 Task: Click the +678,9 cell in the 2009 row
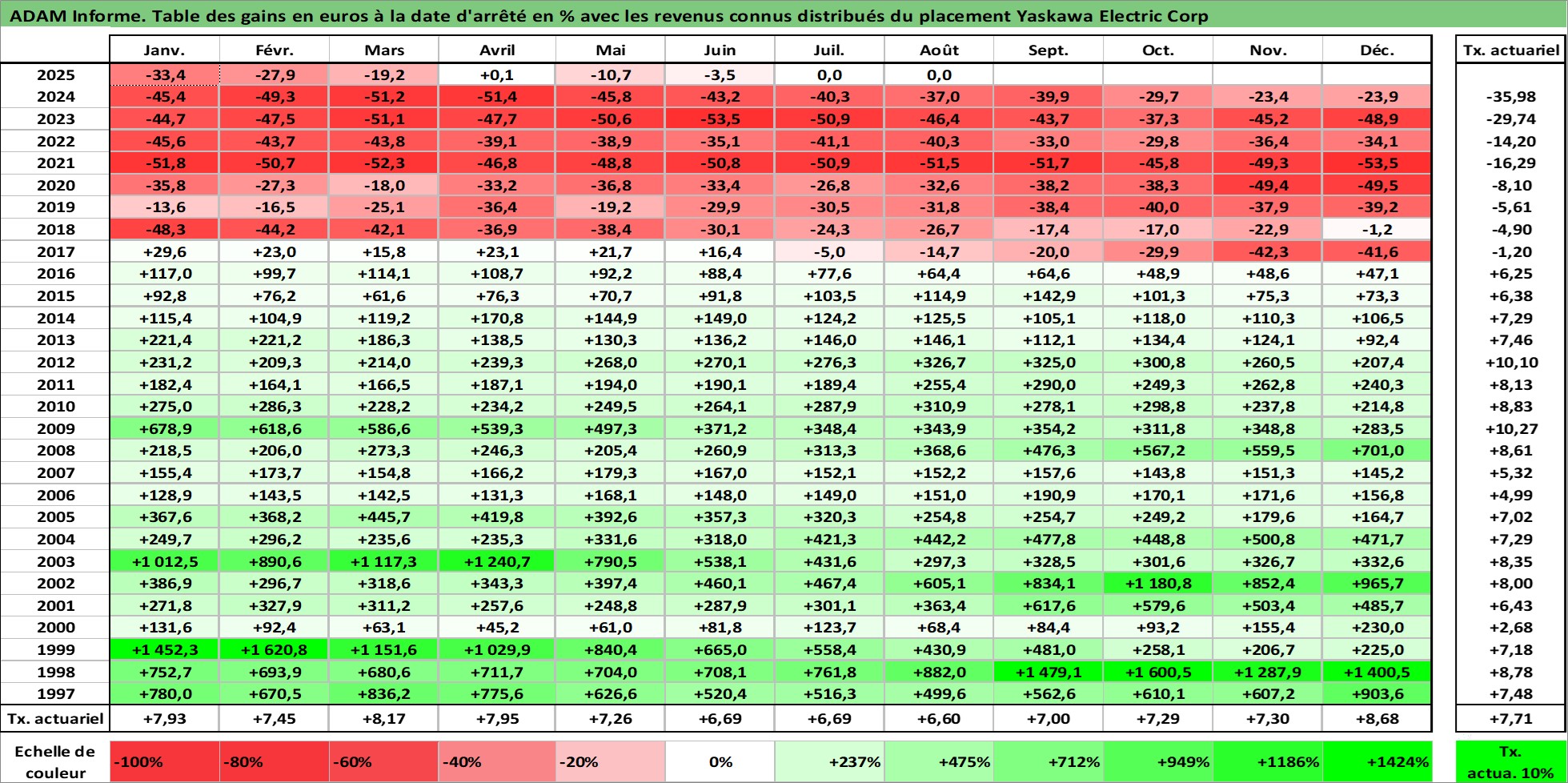165,428
